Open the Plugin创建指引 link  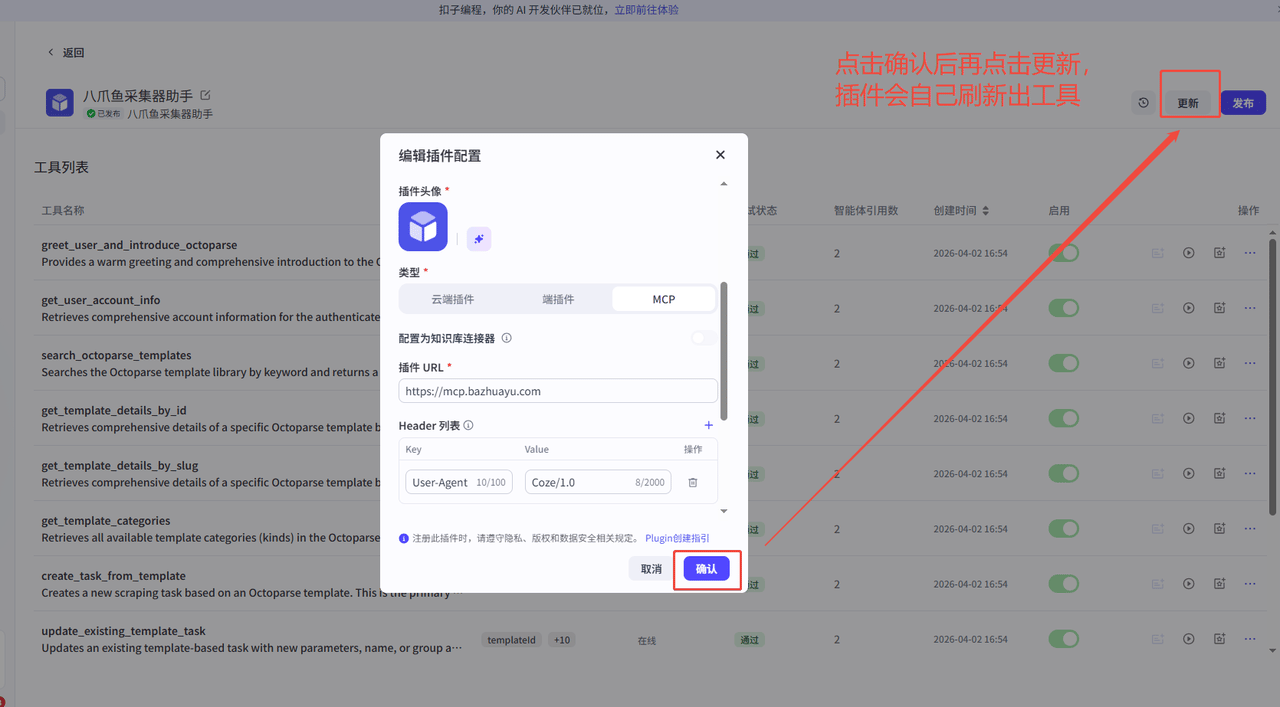677,538
